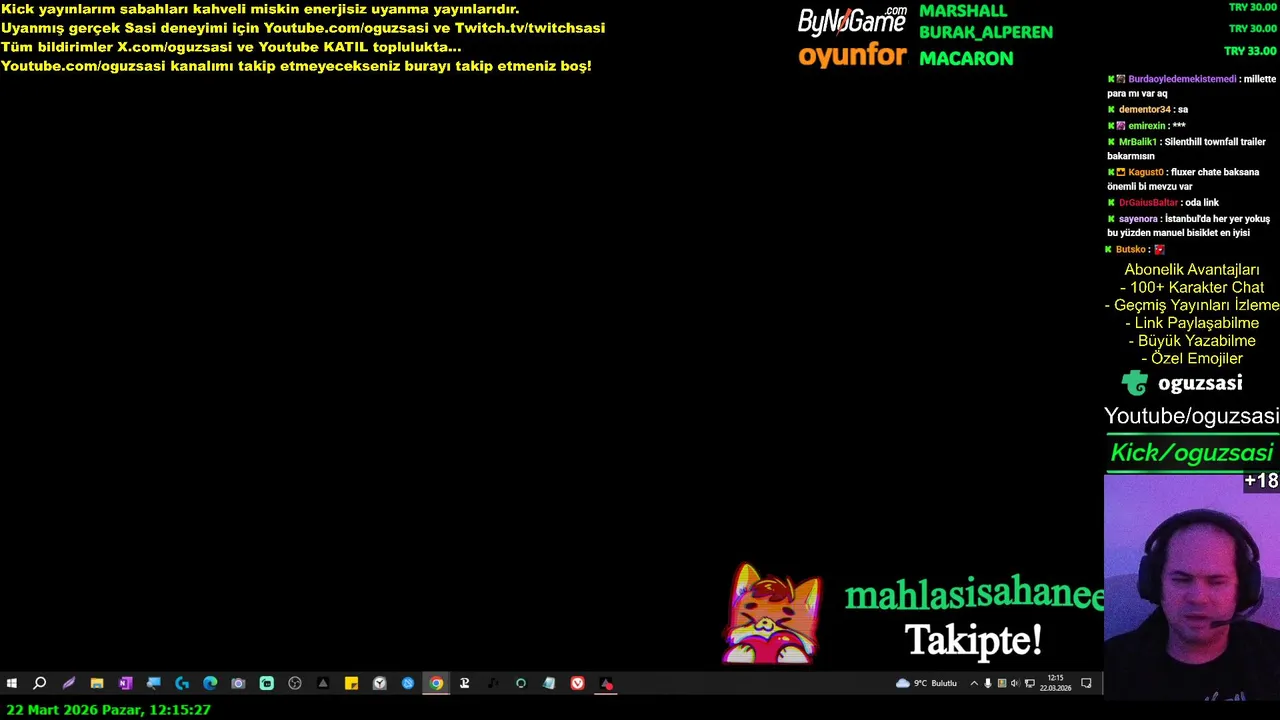The width and height of the screenshot is (1280, 720).
Task: Click the Abonelik Avantajları heading
Action: 1192,270
